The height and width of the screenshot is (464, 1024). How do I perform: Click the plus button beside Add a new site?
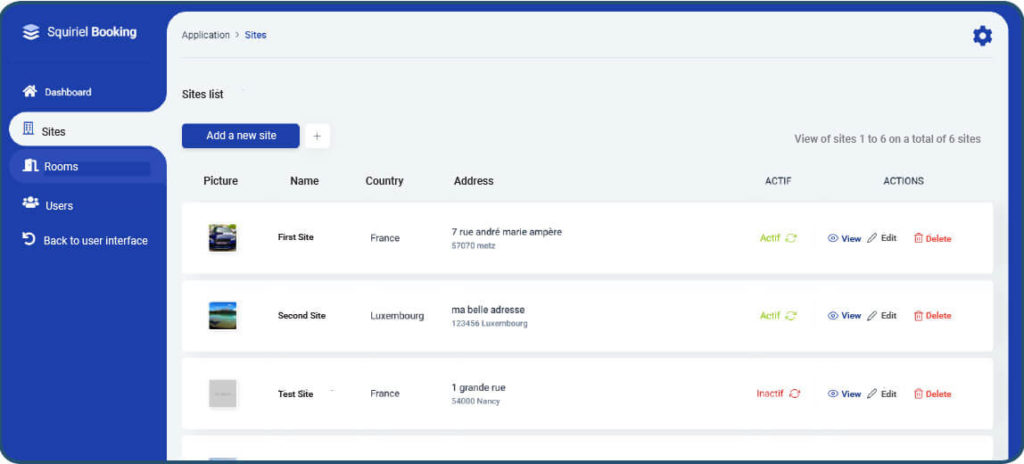(317, 136)
